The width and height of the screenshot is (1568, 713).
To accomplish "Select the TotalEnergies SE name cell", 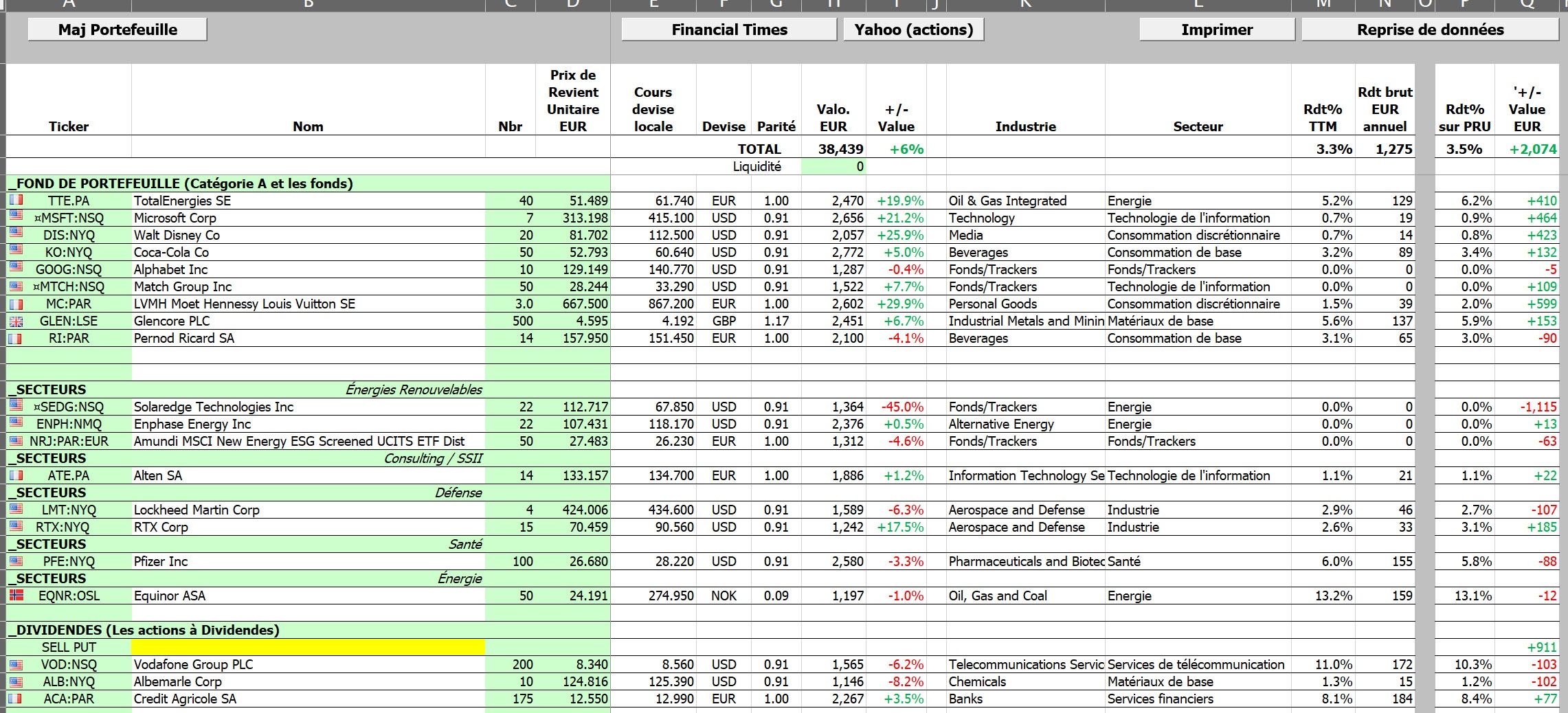I will tap(308, 201).
